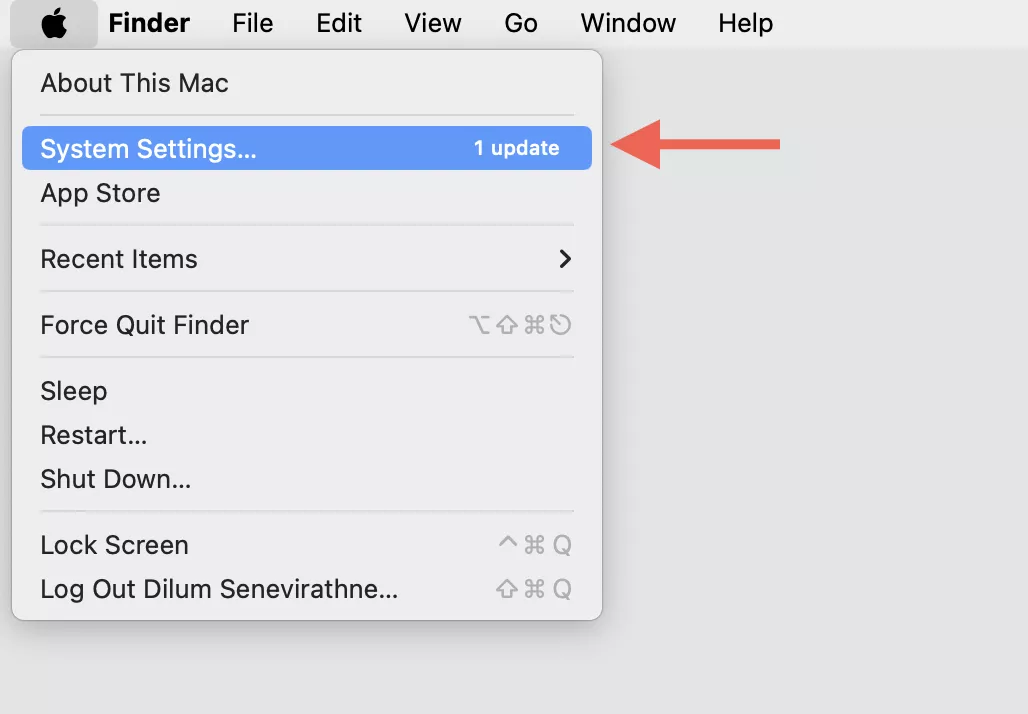Launch App Store from Apple menu

click(307, 193)
